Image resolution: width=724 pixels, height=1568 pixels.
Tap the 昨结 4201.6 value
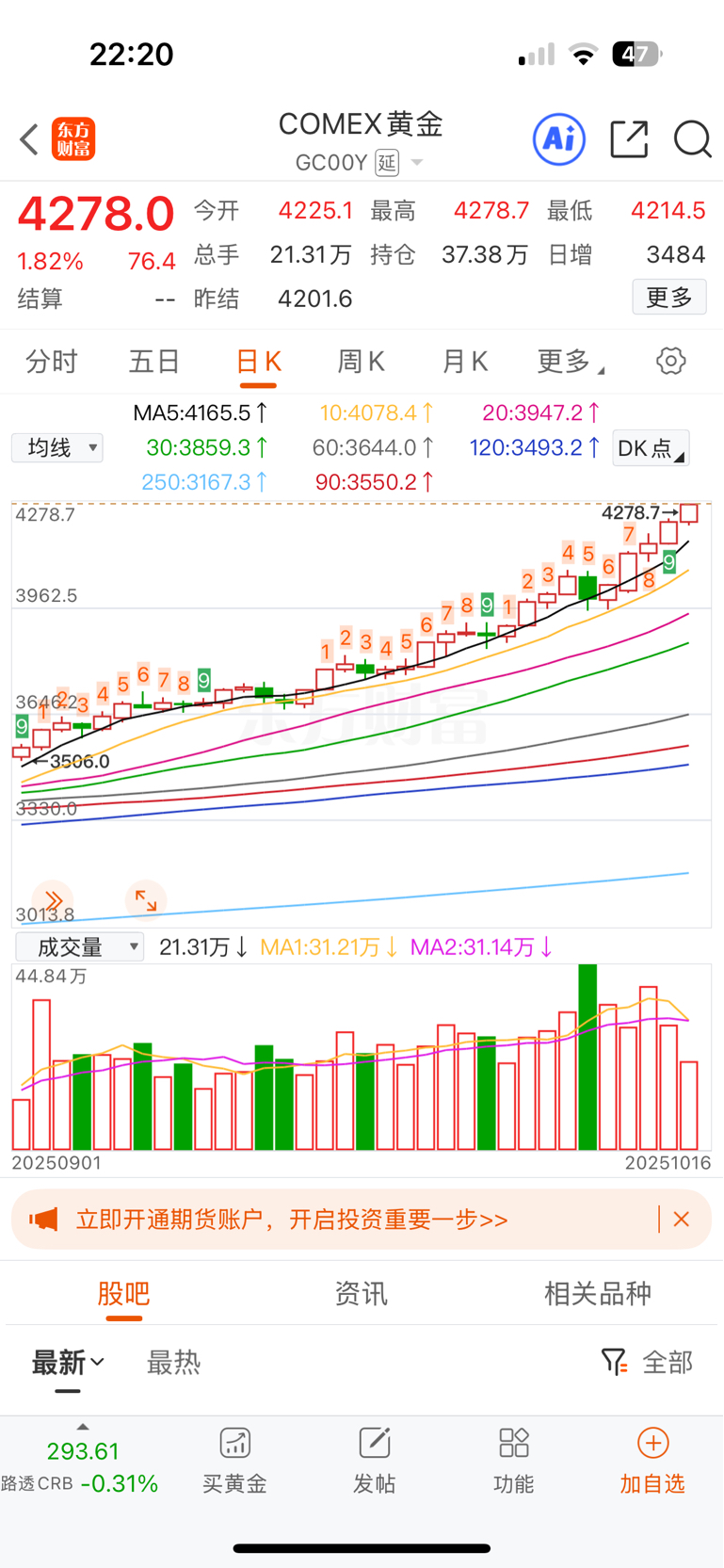[315, 299]
